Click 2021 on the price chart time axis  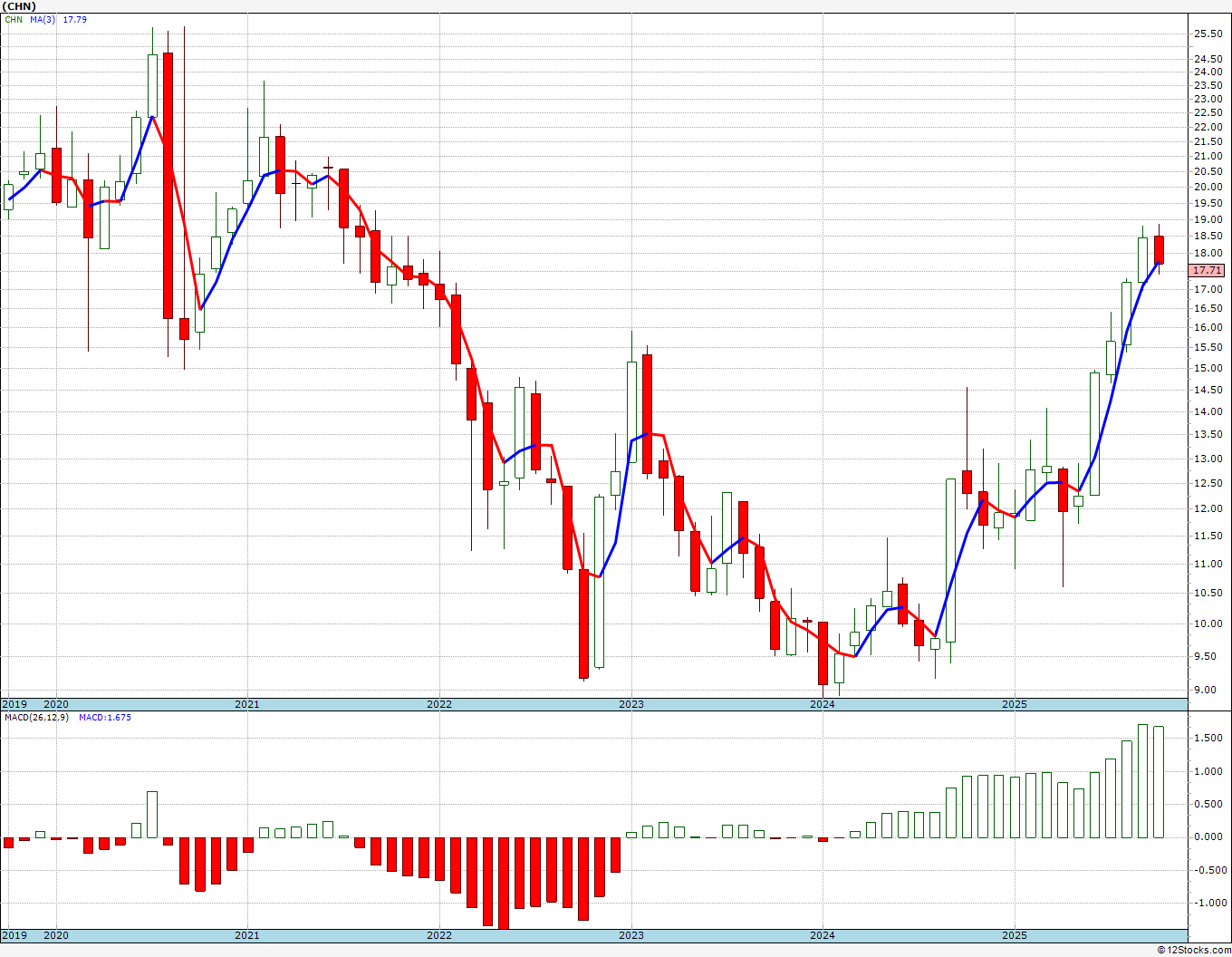click(247, 704)
